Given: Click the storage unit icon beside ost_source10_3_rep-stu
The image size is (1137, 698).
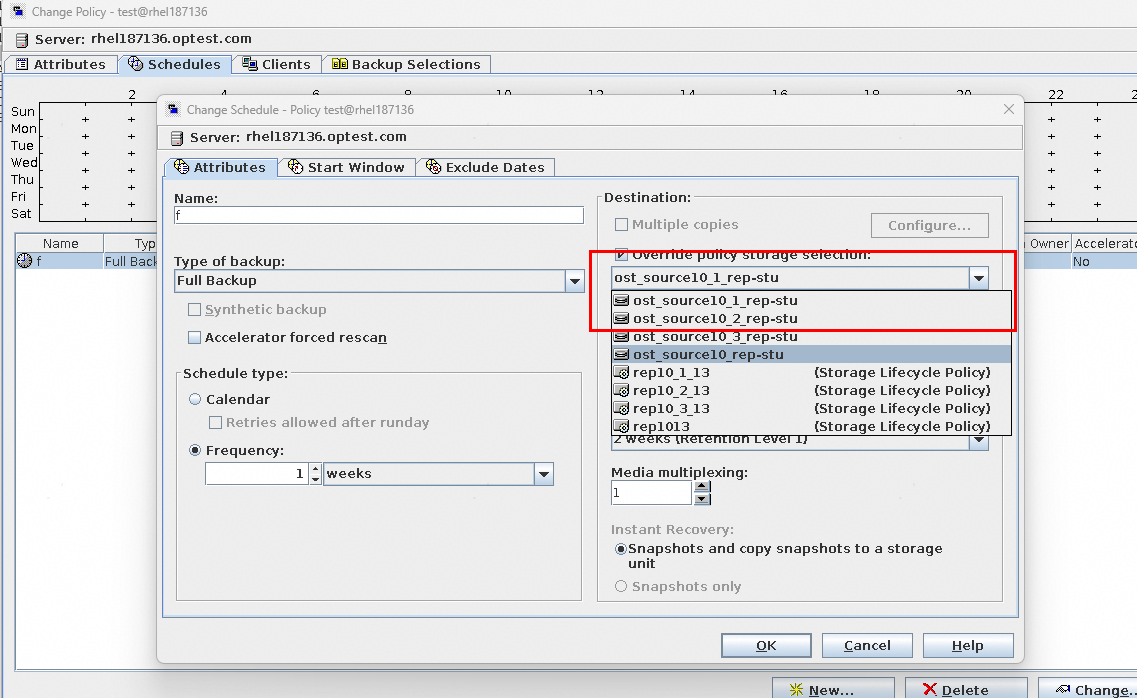Looking at the screenshot, I should coord(621,336).
